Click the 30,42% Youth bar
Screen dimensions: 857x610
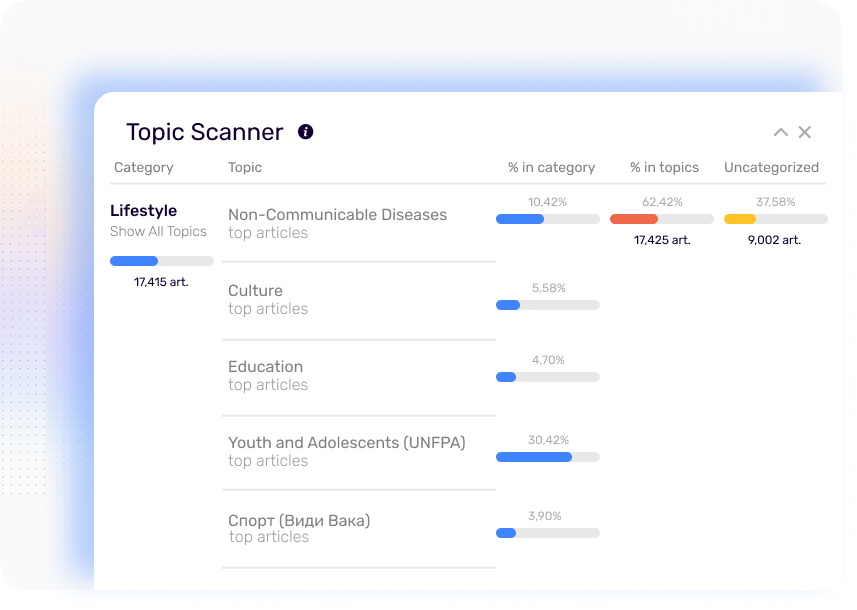(548, 457)
